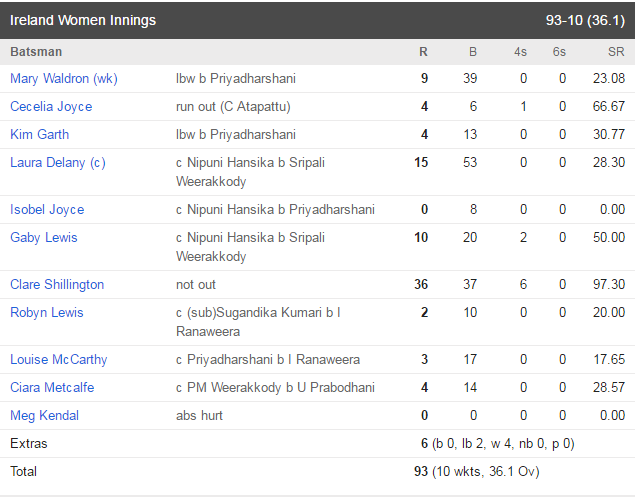
Task: Select Clare Shillington's not out status text
Action: coord(196,284)
